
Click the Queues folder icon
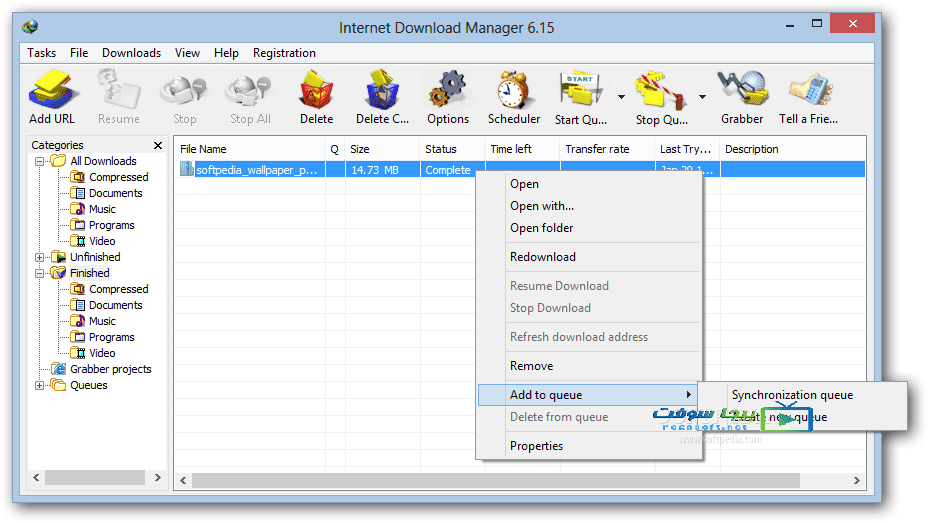[x=58, y=385]
